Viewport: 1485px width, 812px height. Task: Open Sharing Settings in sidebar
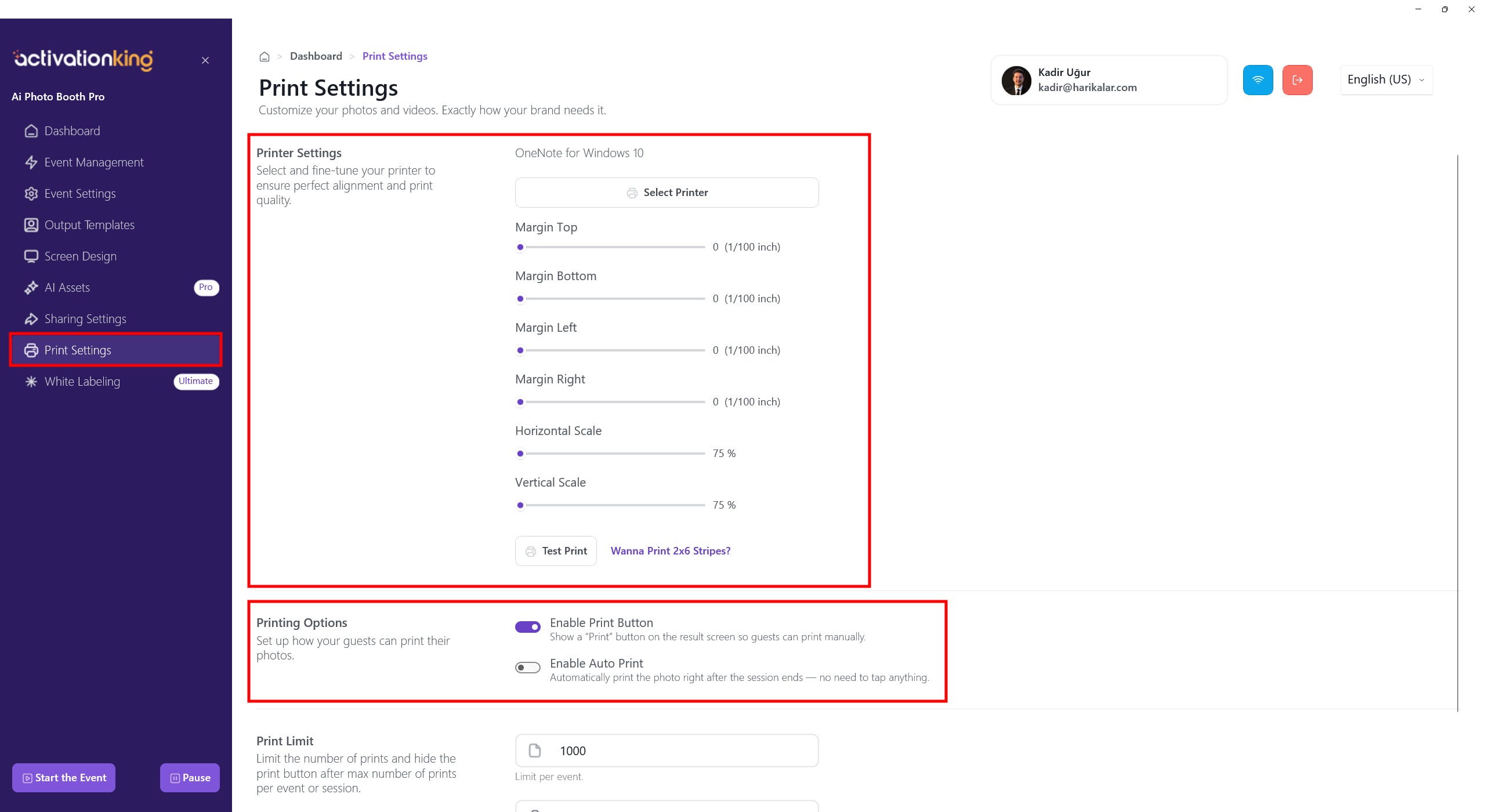click(x=85, y=319)
